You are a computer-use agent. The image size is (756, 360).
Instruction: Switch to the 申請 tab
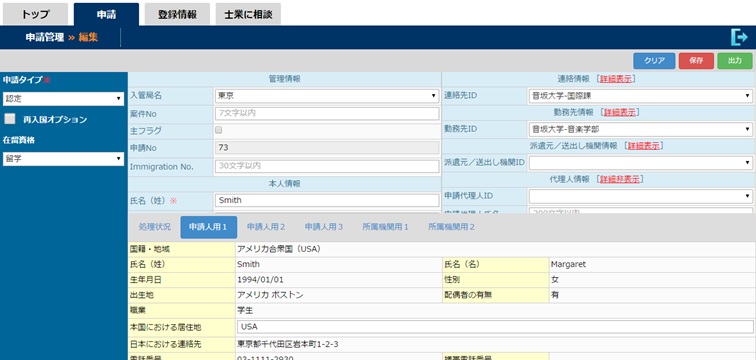[106, 14]
